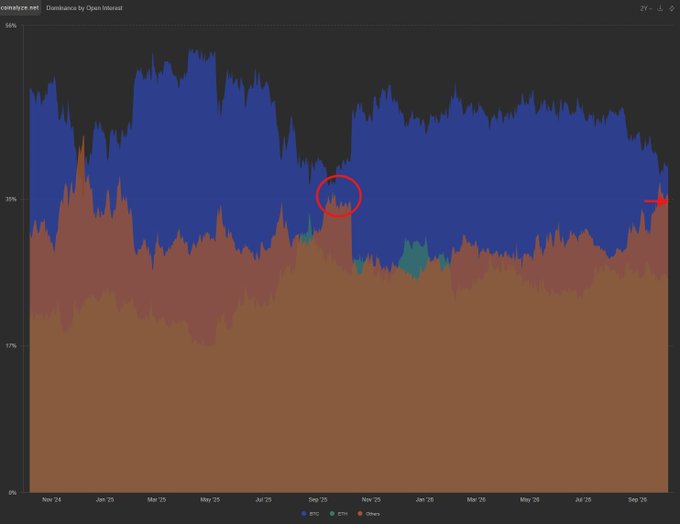Image resolution: width=680 pixels, height=524 pixels.
Task: Toggle BTC series in the legend
Action: click(x=310, y=514)
